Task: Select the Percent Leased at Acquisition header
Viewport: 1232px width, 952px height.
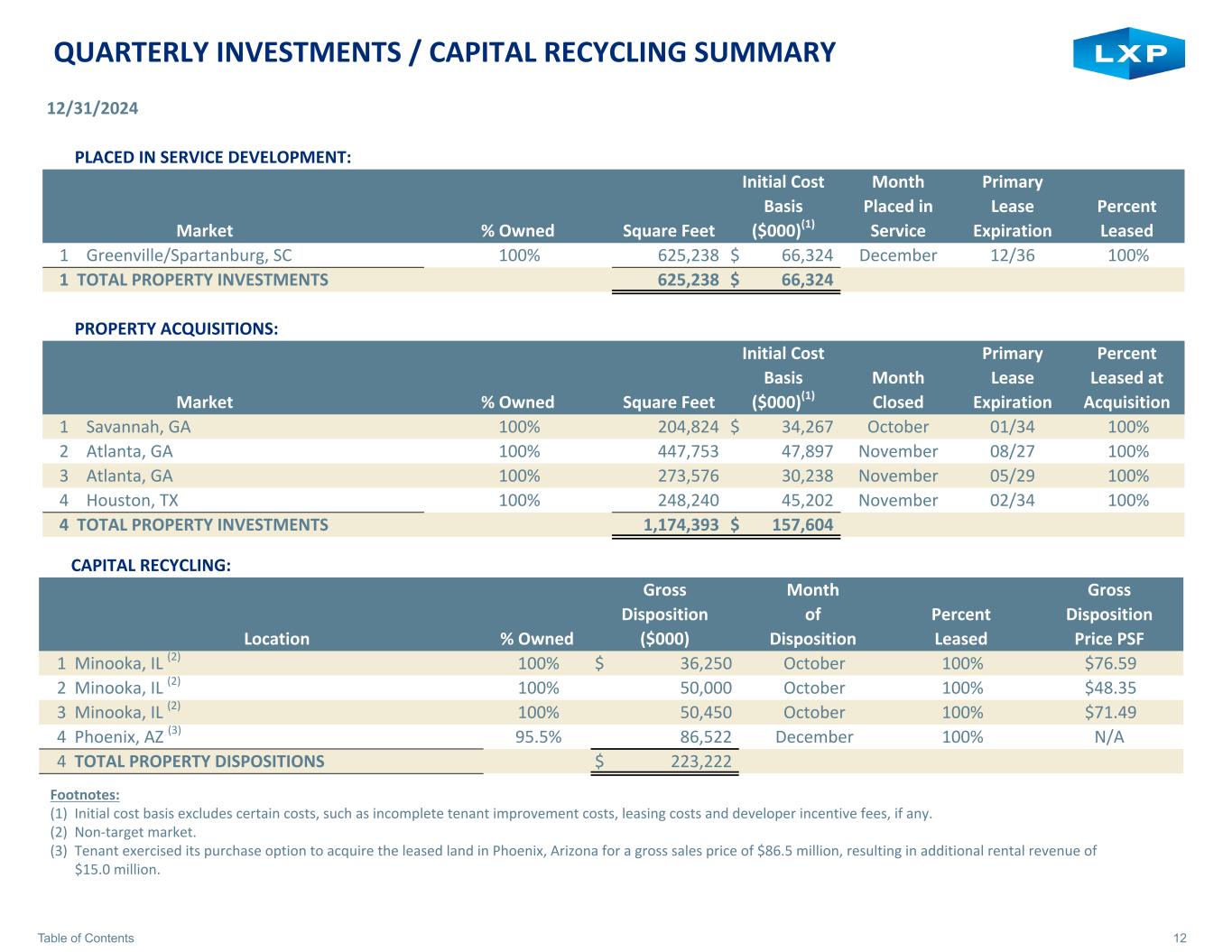Action: pyautogui.click(x=1126, y=378)
